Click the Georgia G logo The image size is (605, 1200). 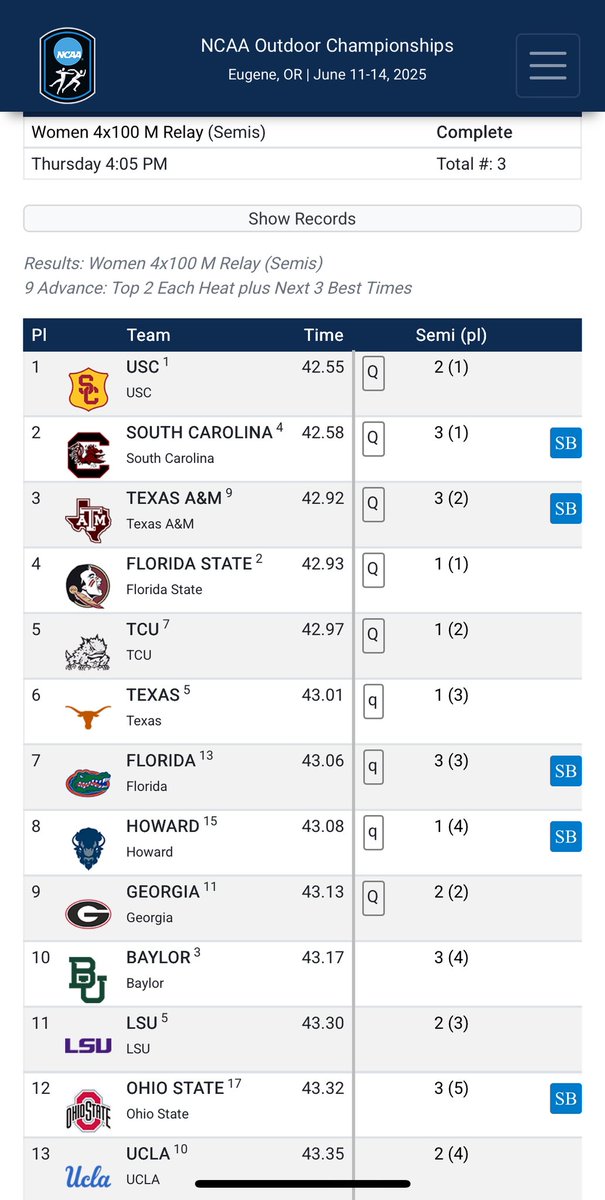pos(88,914)
